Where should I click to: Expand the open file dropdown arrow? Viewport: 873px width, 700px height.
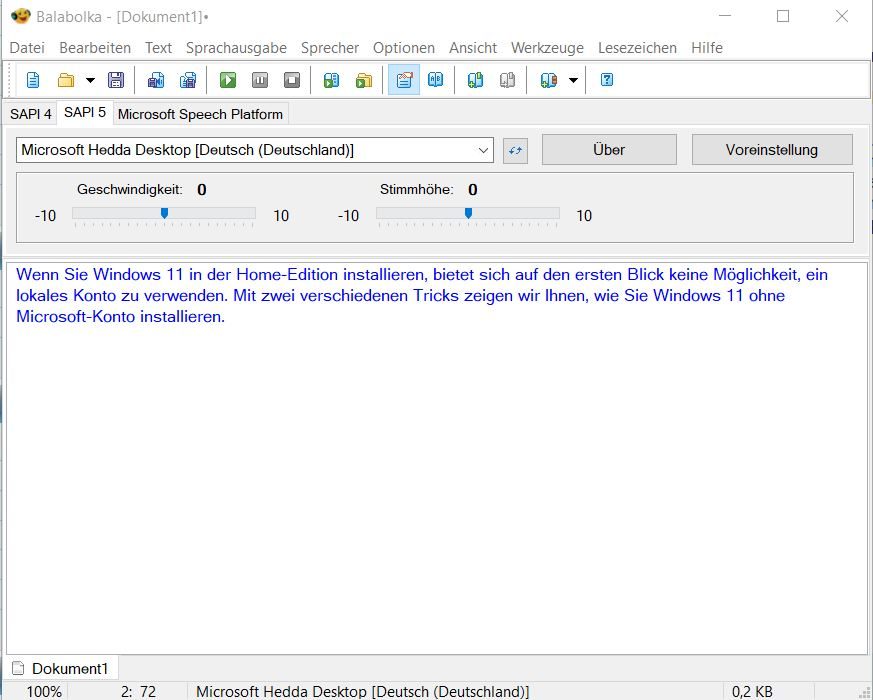point(90,80)
